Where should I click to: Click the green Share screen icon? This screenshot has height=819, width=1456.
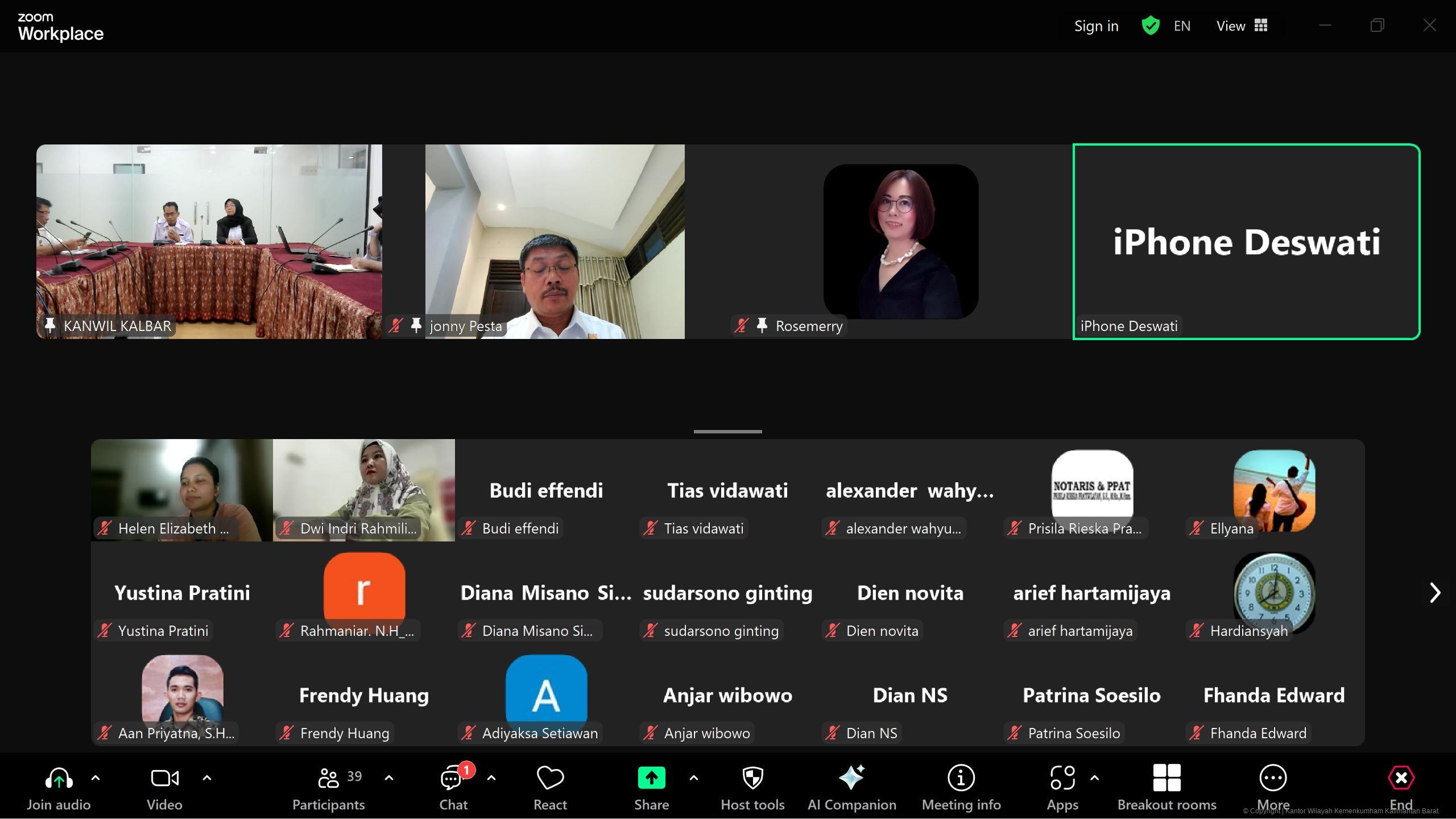coord(651,777)
